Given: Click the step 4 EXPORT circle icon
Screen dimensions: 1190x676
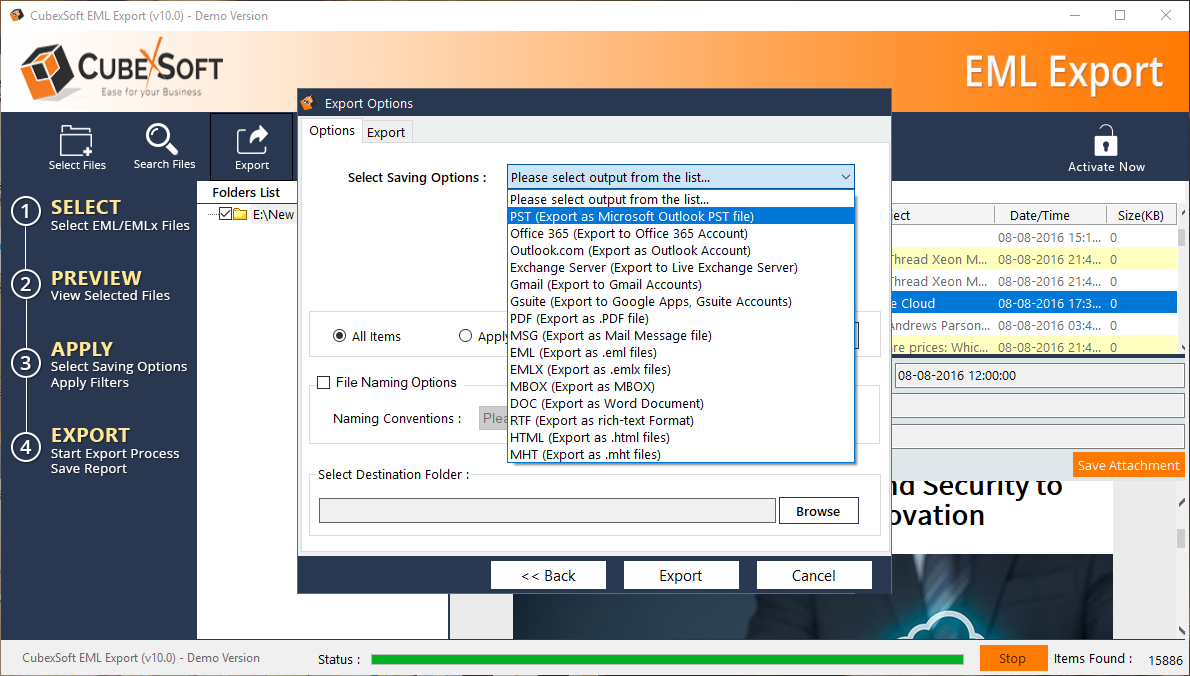Looking at the screenshot, I should coord(26,446).
